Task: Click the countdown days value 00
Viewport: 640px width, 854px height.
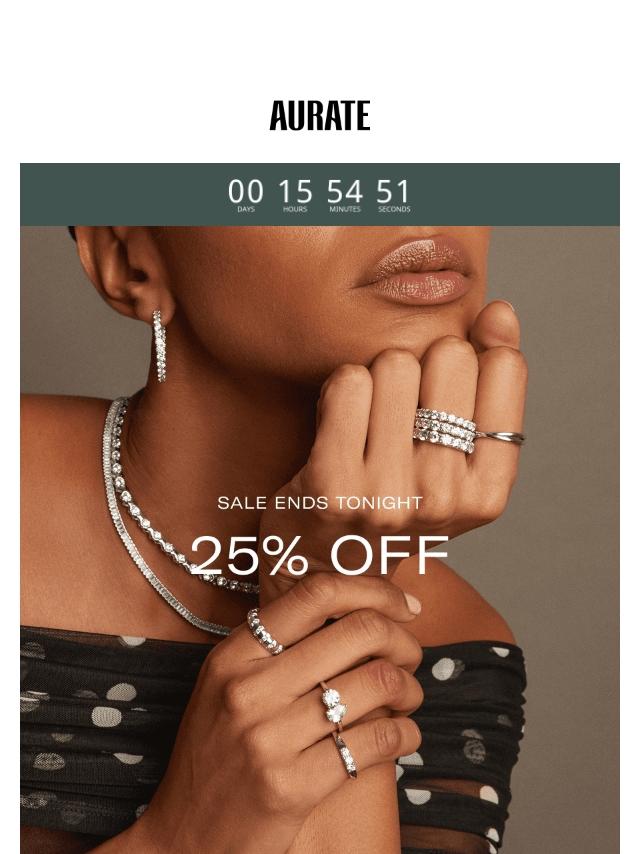Action: coord(246,192)
